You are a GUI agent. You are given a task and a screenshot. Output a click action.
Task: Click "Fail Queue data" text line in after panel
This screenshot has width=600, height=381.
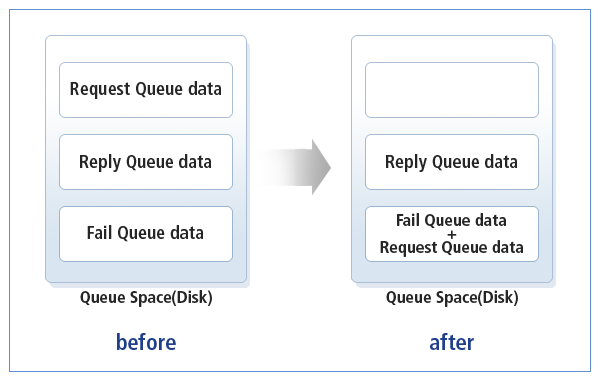[451, 220]
